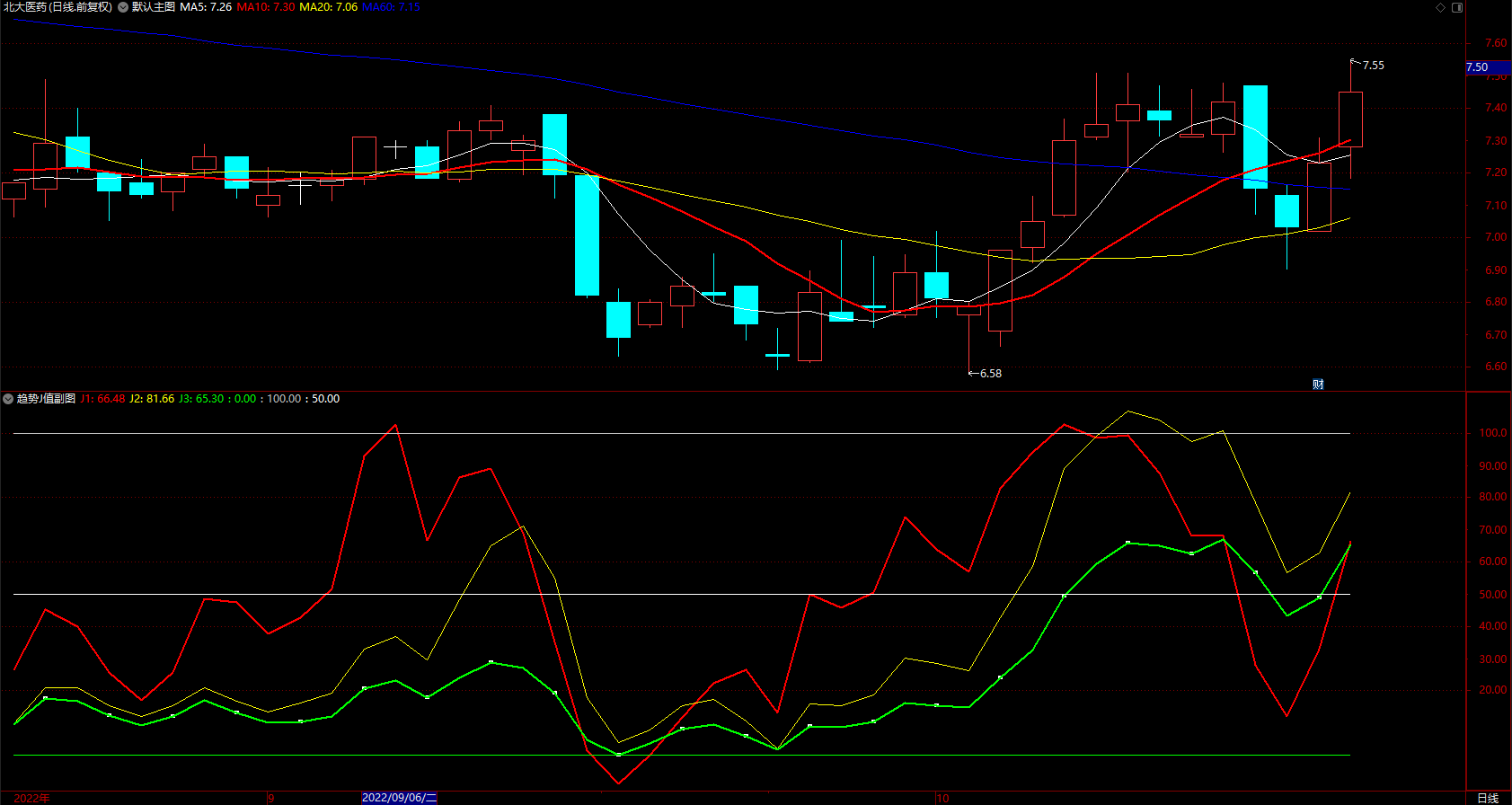
Task: Click the 2022年 label on time axis
Action: tap(32, 798)
